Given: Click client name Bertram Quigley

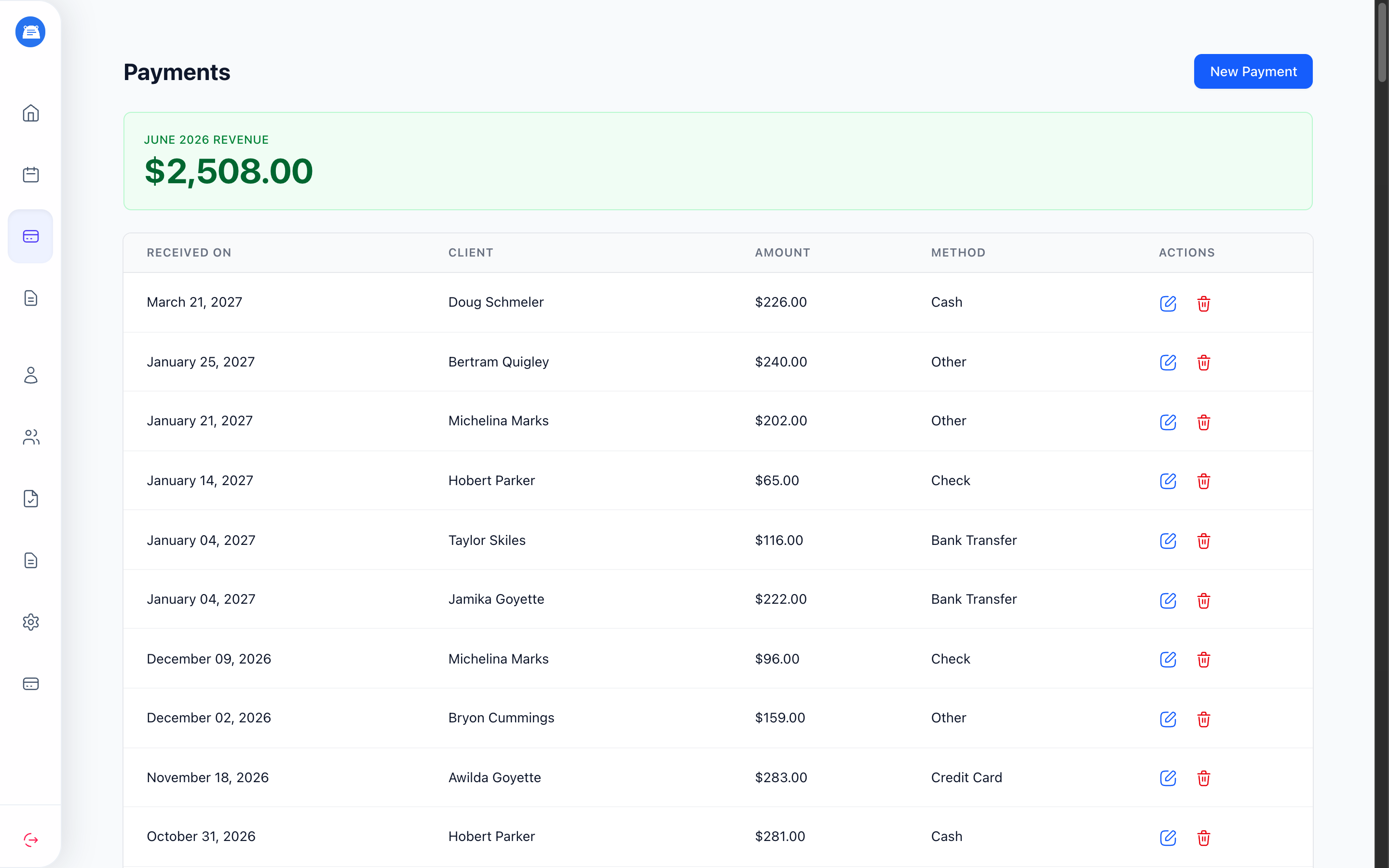Looking at the screenshot, I should point(498,362).
